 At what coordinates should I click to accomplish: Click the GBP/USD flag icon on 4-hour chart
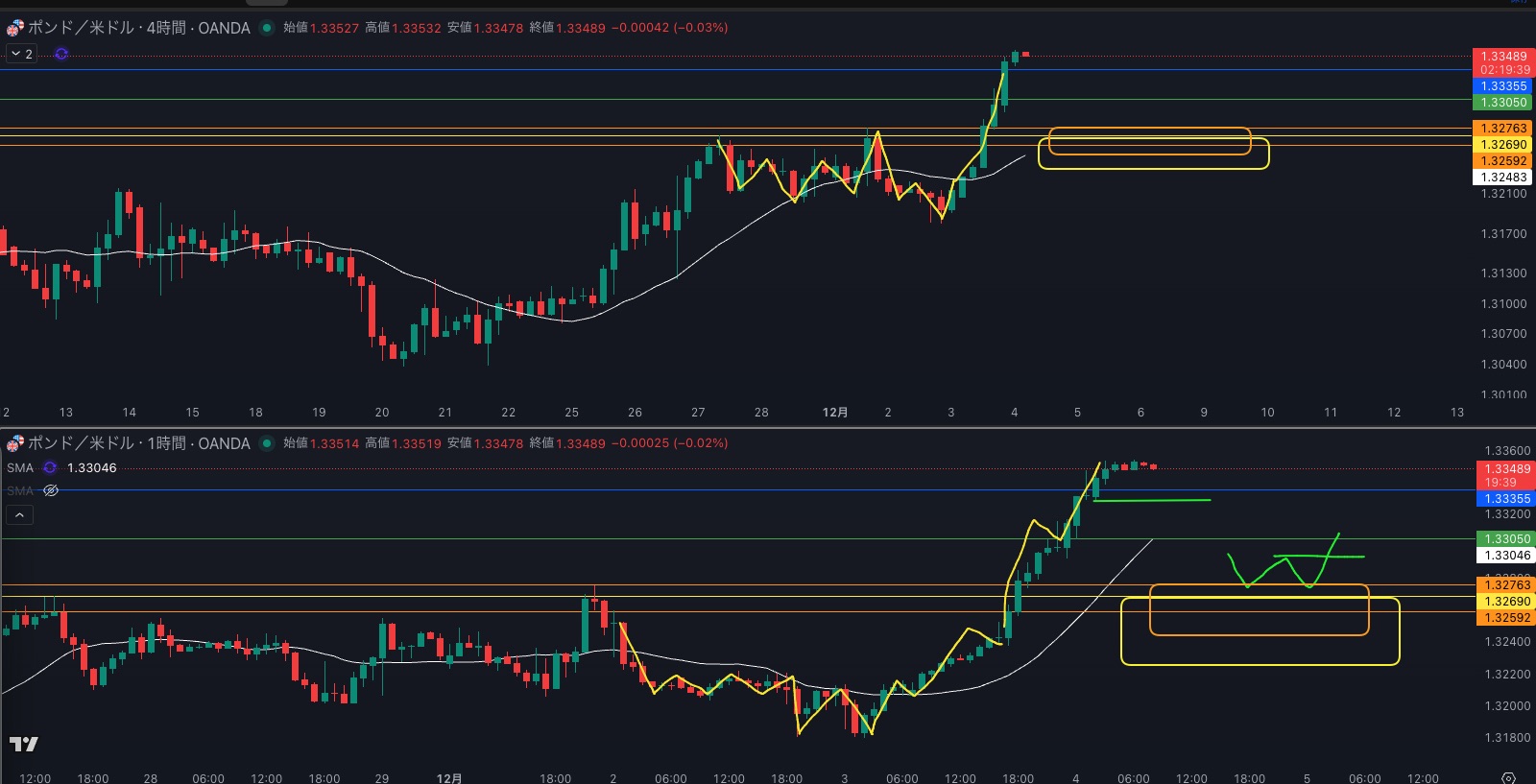click(x=14, y=28)
